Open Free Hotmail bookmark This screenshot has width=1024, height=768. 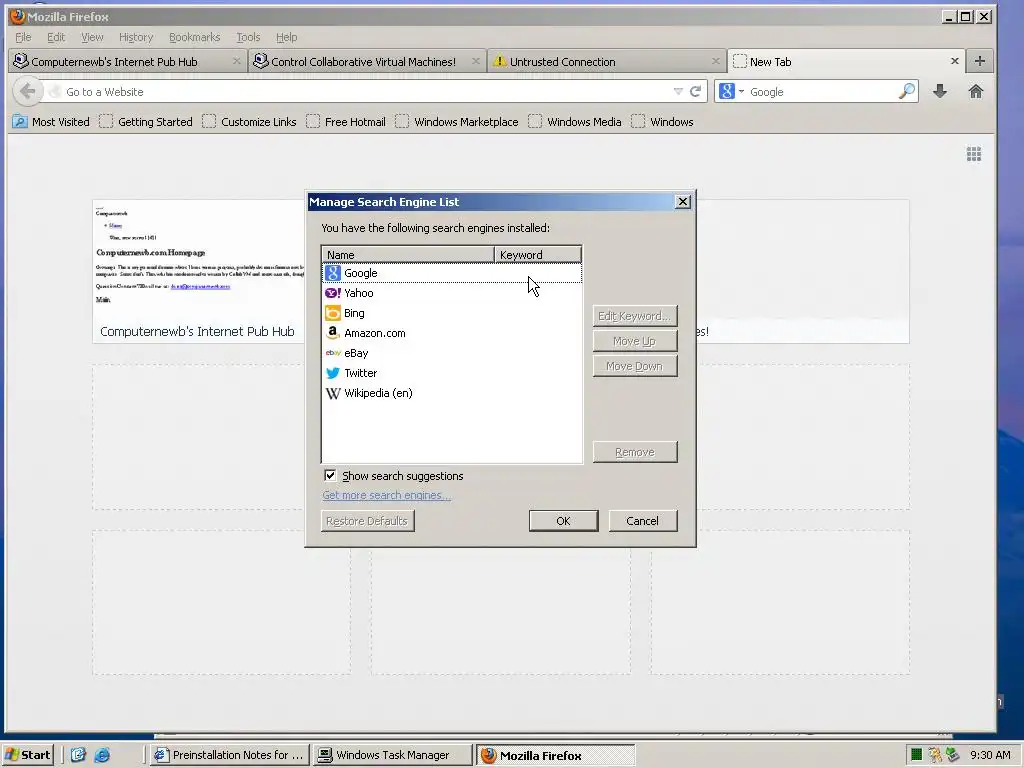346,121
